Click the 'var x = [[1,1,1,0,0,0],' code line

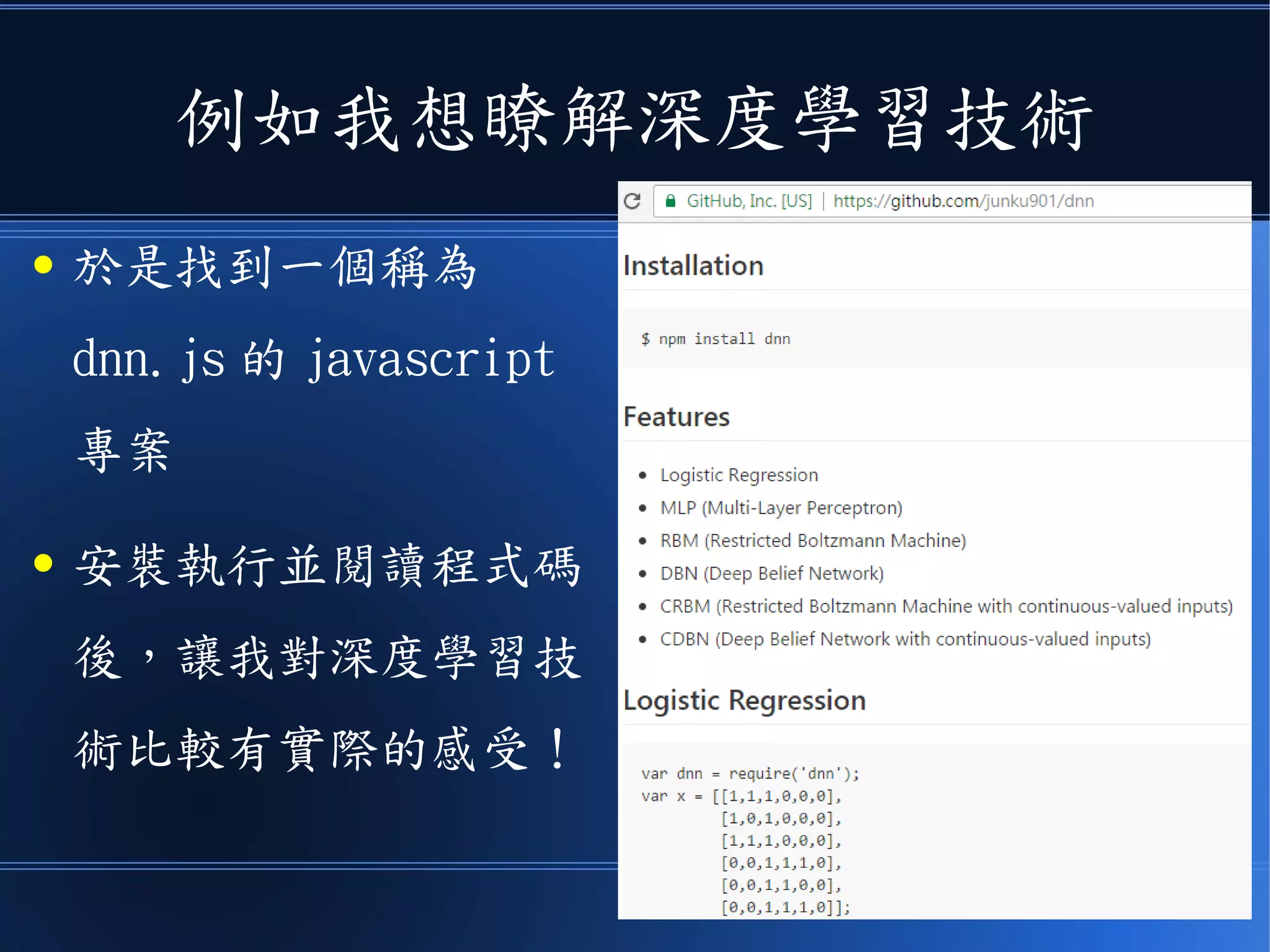pos(742,796)
